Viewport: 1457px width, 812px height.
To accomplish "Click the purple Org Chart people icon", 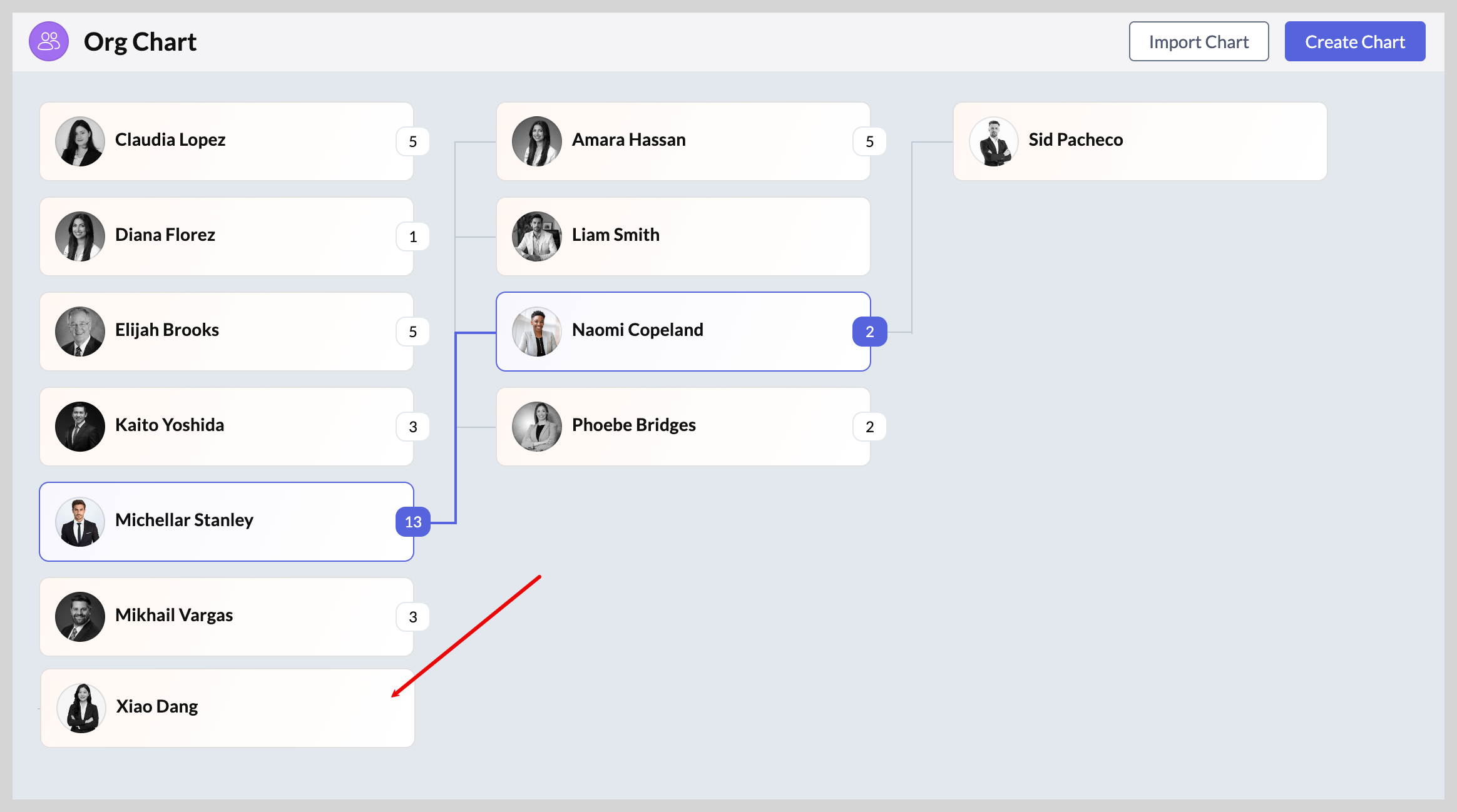I will click(x=49, y=41).
